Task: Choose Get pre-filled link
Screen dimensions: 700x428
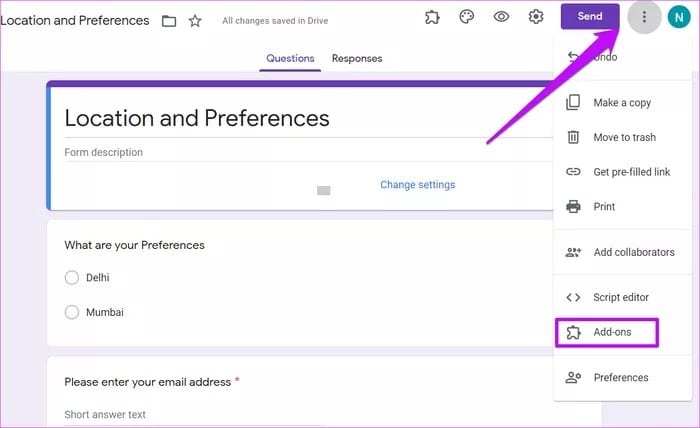Action: (x=622, y=172)
